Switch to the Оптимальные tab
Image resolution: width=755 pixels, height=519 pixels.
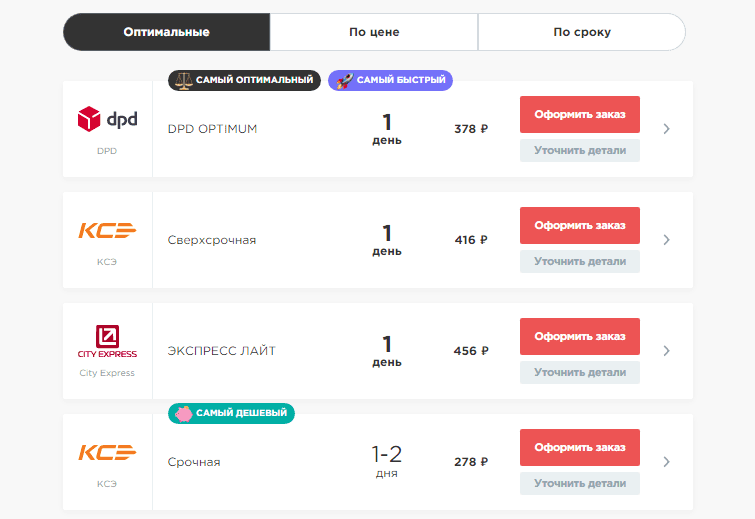coord(166,32)
